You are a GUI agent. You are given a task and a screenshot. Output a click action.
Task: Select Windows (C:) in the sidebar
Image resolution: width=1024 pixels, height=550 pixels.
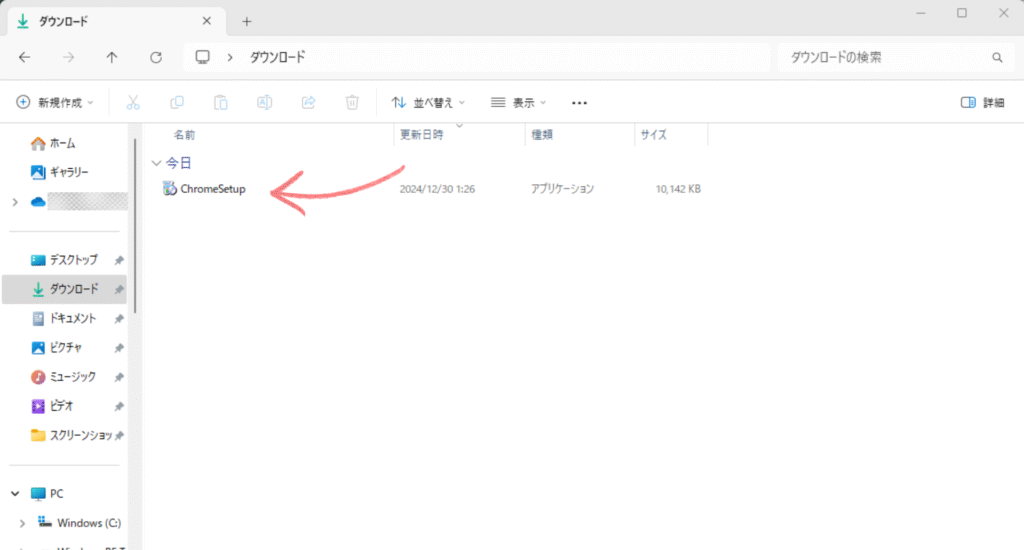pyautogui.click(x=80, y=523)
